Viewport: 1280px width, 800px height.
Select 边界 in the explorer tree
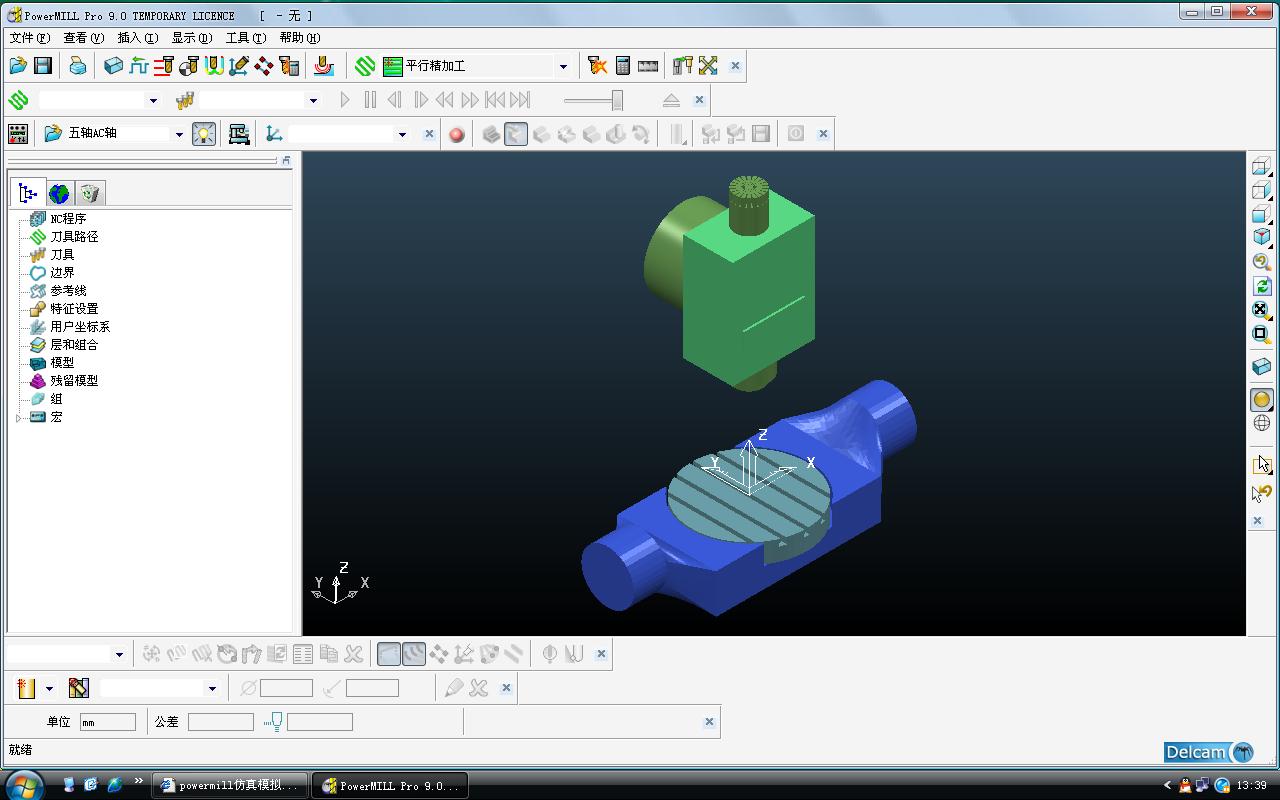62,272
